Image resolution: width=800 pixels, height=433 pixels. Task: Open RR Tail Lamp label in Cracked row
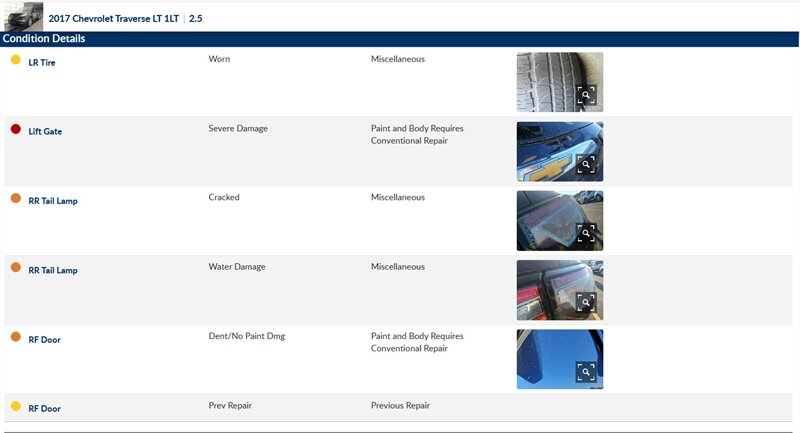pos(53,201)
